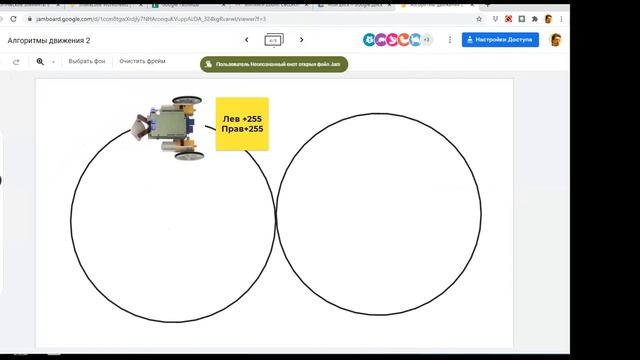Go to previous frame arrow
The height and width of the screenshot is (360, 640).
[x=247, y=40]
